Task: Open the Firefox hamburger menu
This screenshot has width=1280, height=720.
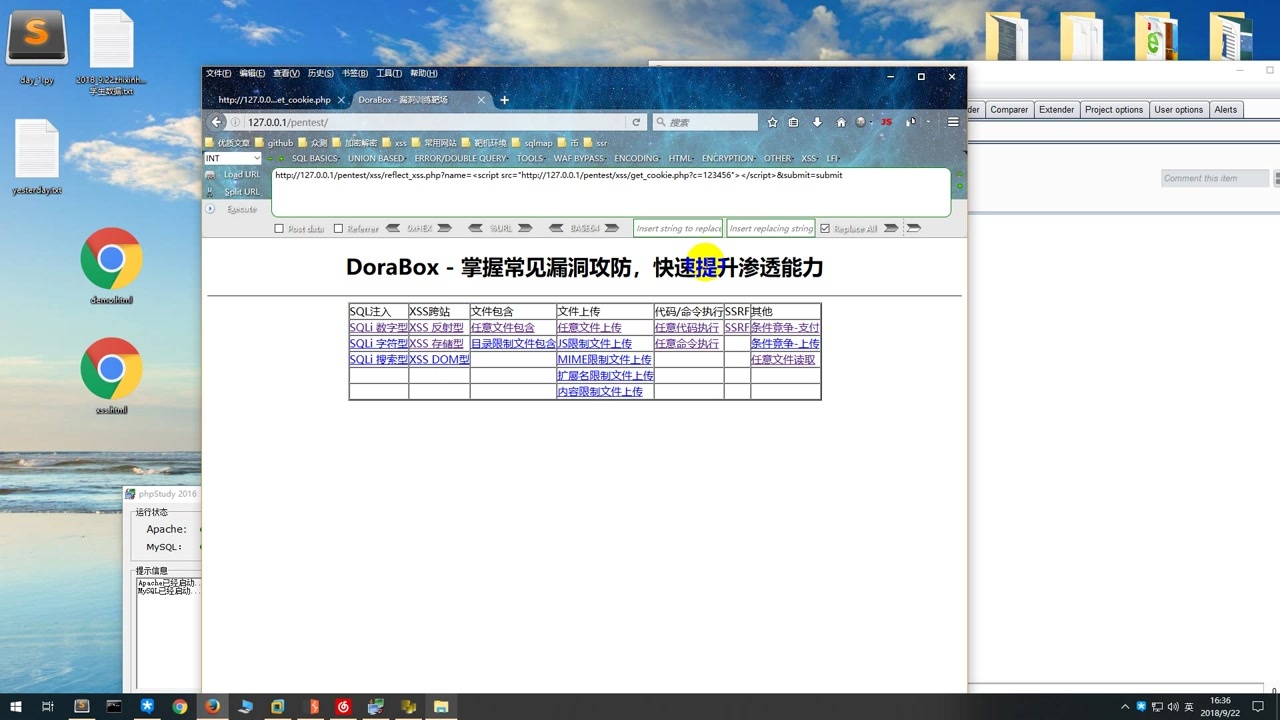Action: click(x=953, y=122)
